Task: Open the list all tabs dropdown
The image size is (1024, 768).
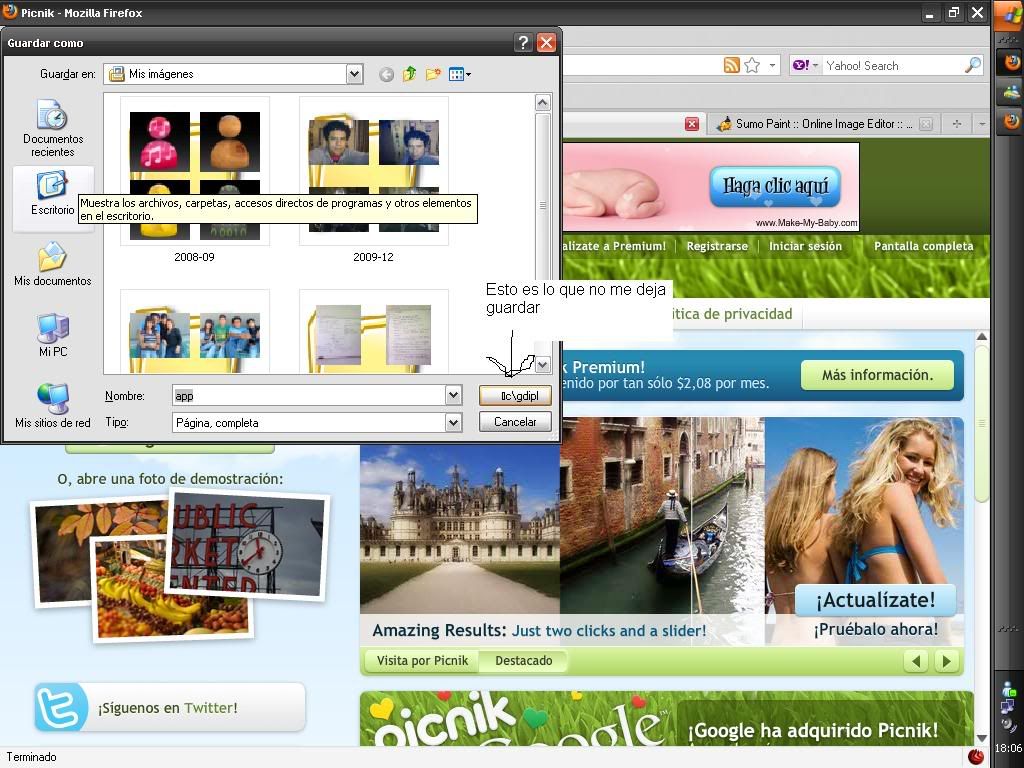Action: [x=982, y=123]
